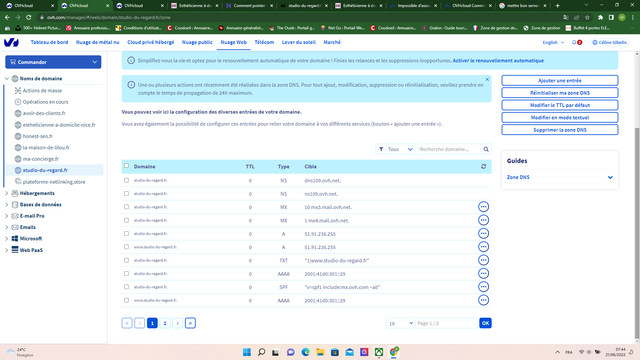This screenshot has height=360, width=640.
Task: Open Nuage de métal nu menu
Action: click(98, 42)
